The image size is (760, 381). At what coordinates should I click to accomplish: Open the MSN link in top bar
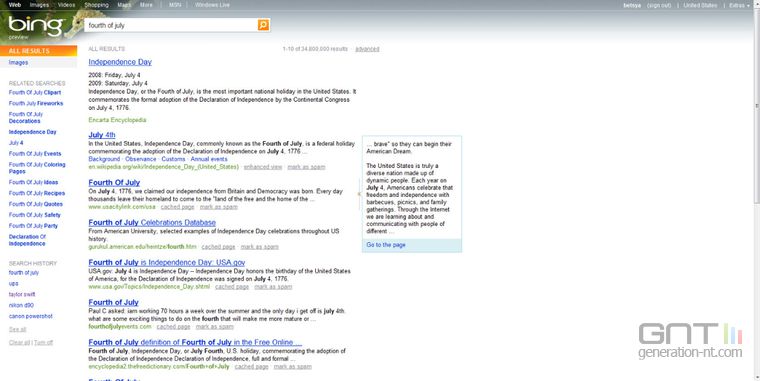(x=175, y=5)
